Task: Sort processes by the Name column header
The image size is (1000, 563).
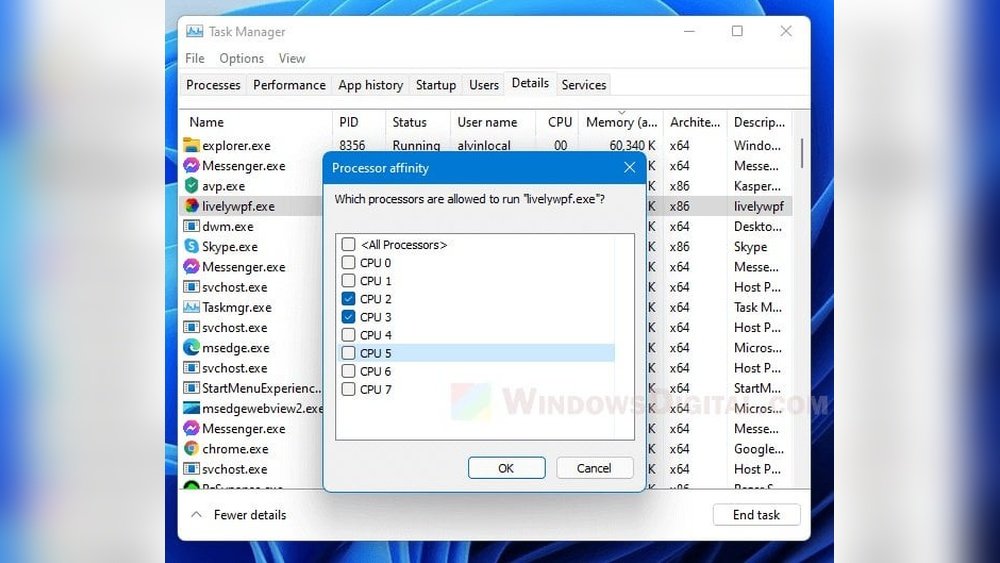Action: (x=207, y=122)
